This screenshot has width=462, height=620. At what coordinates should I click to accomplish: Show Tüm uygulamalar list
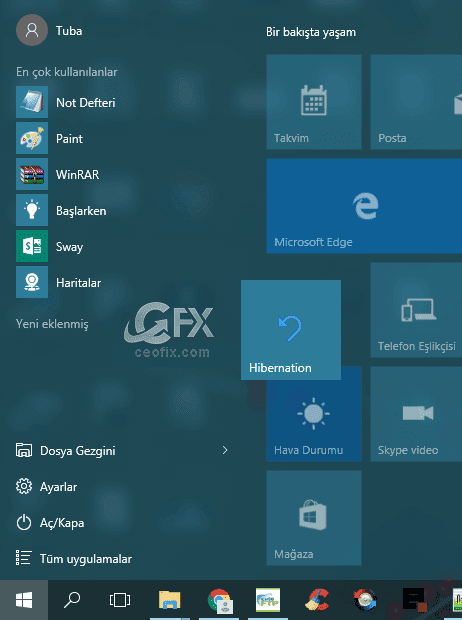[x=74, y=559]
